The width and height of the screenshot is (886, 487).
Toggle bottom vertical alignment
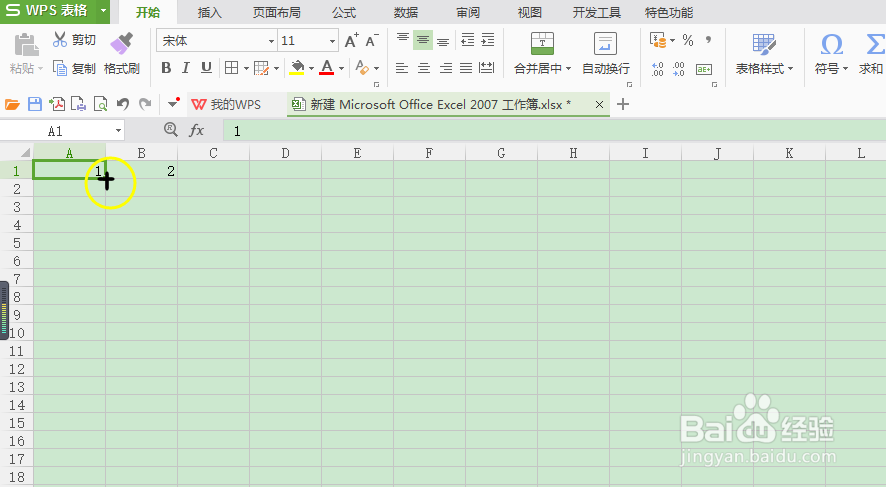[443, 41]
